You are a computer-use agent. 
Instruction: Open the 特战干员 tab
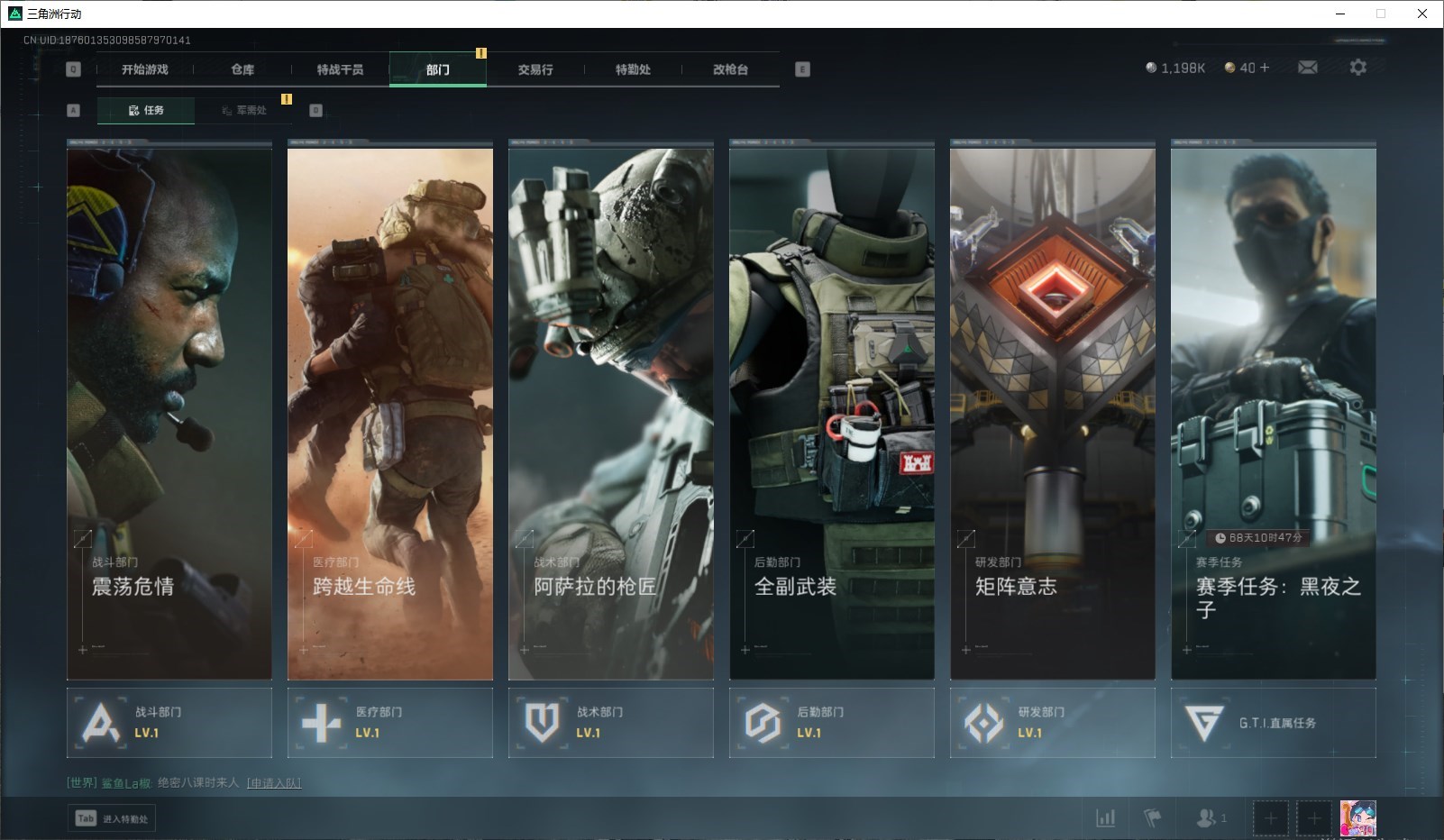[x=340, y=69]
